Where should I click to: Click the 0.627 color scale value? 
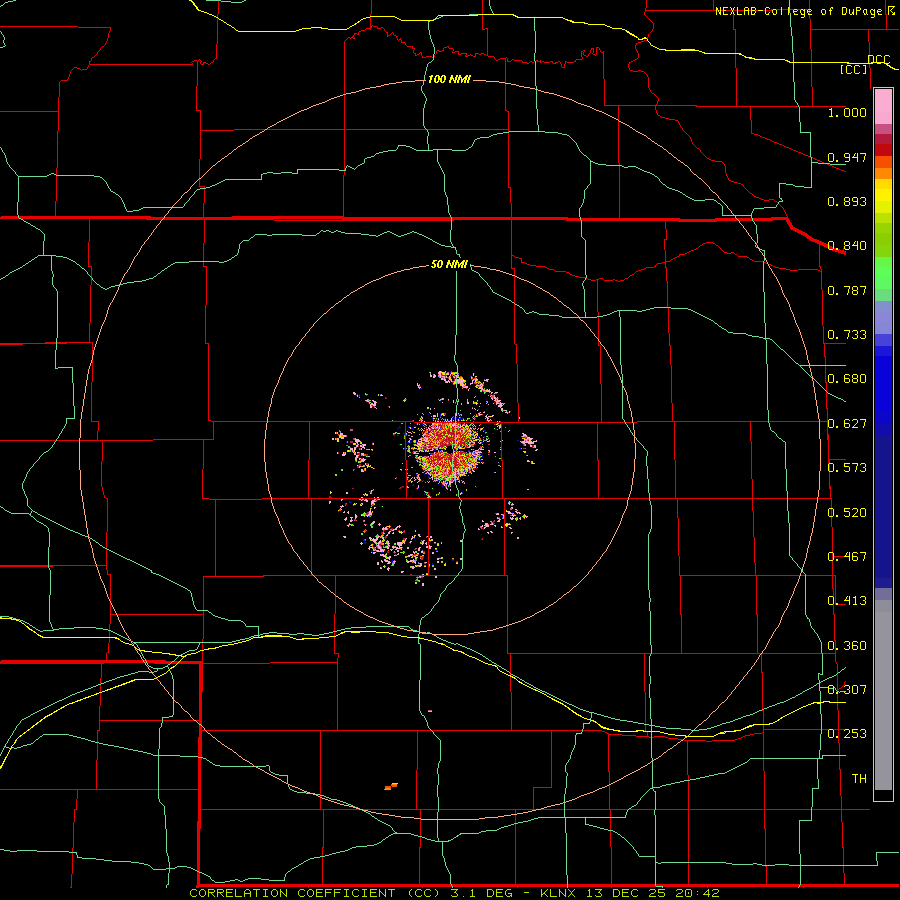pyautogui.click(x=847, y=424)
